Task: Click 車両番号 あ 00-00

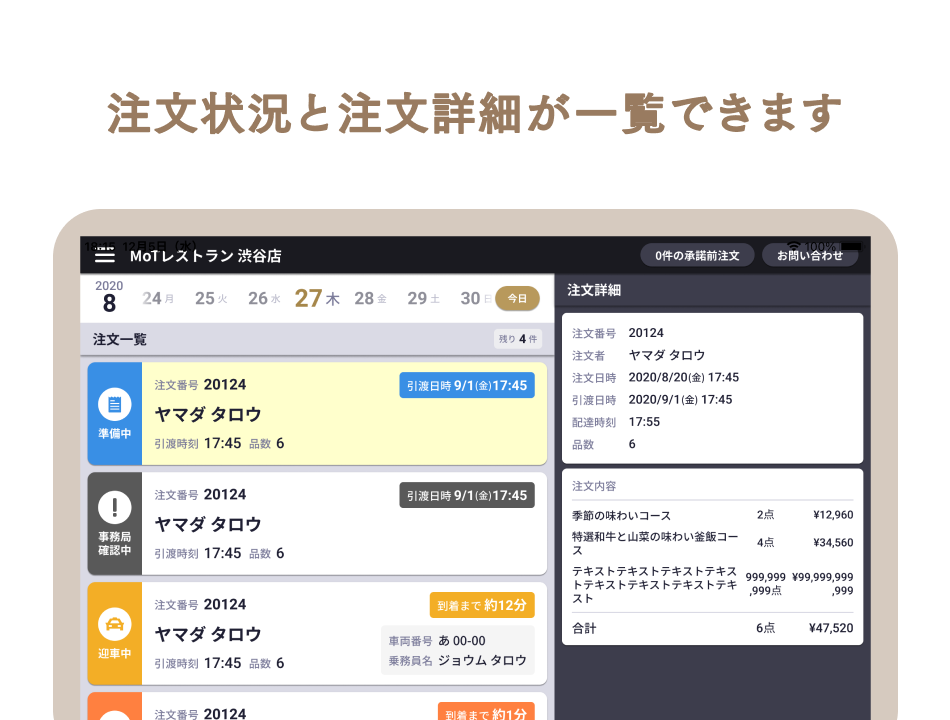Action: click(x=437, y=641)
